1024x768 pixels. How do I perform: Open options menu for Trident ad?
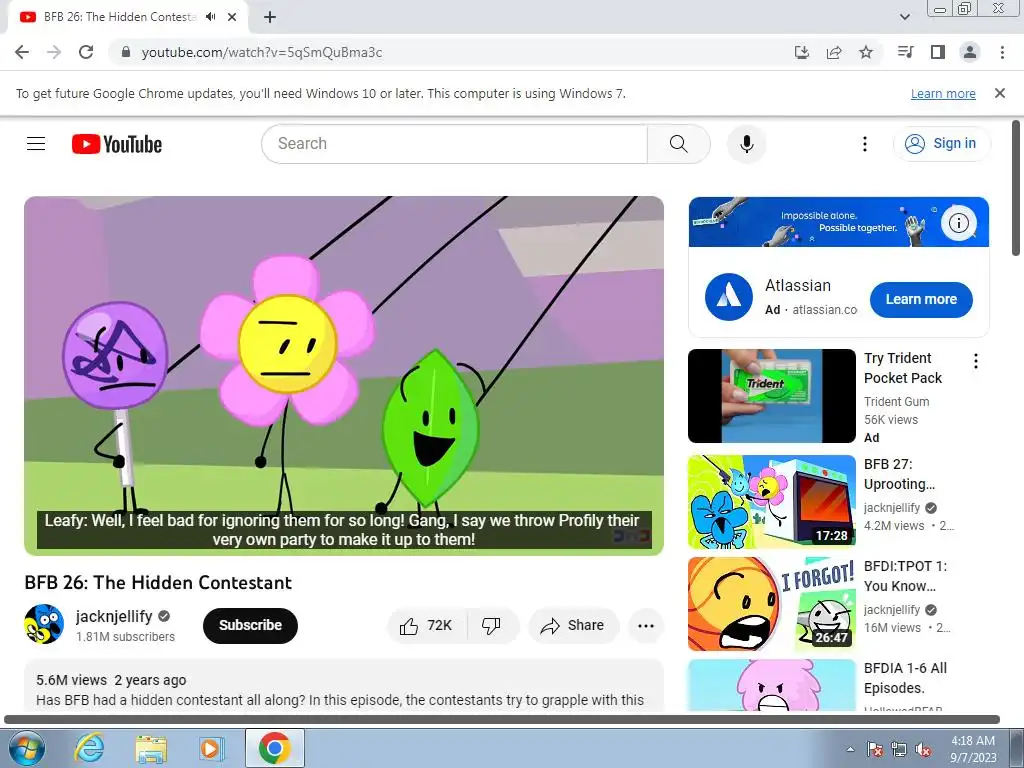(976, 361)
